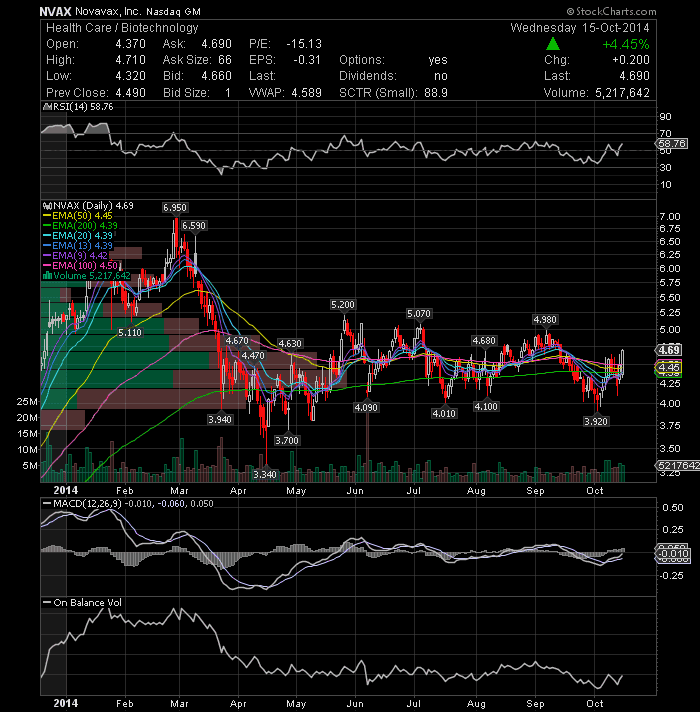
Task: Click the 5.200 high price label
Action: tap(343, 305)
